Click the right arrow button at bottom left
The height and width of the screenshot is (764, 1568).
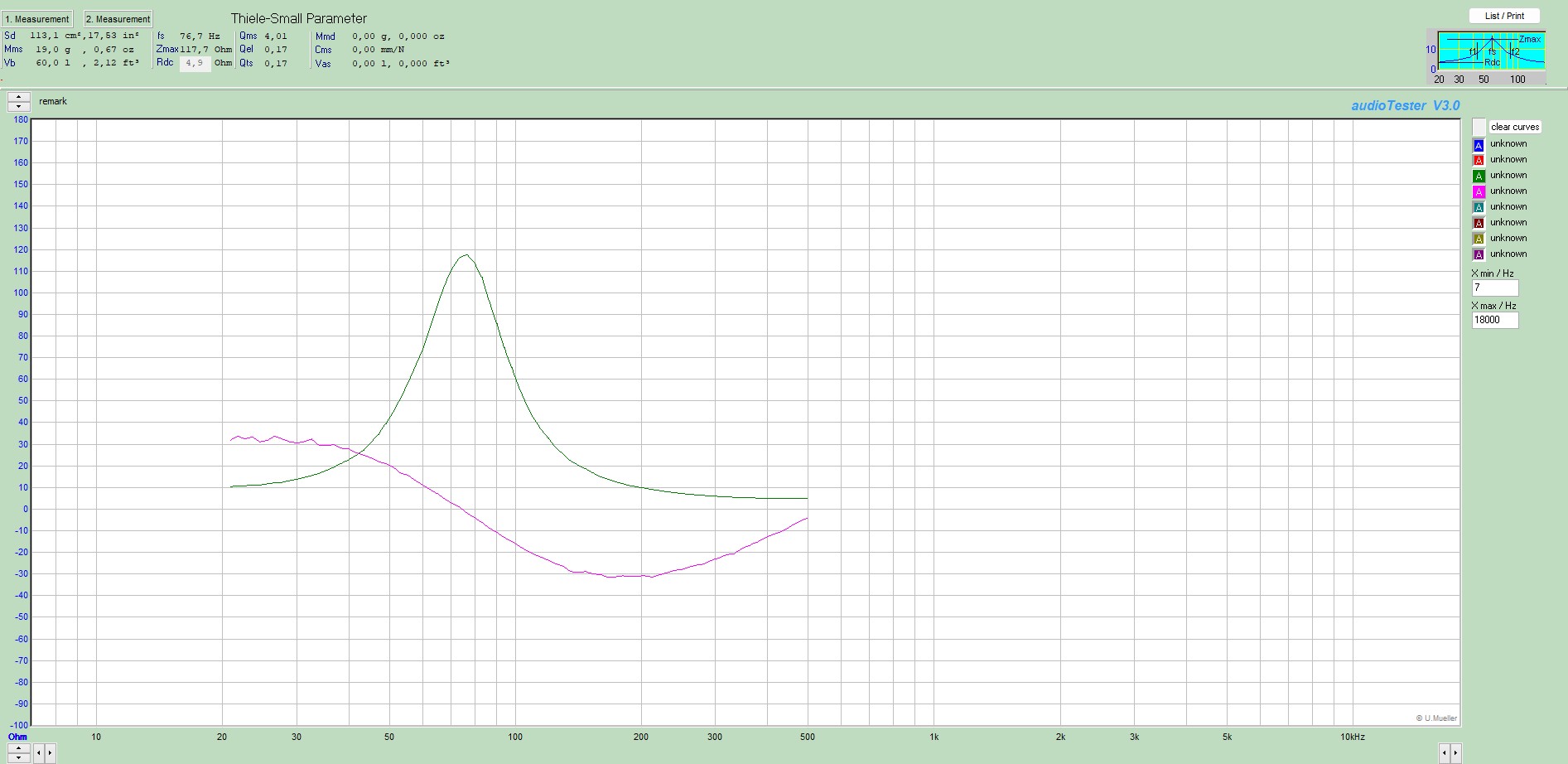(50, 753)
